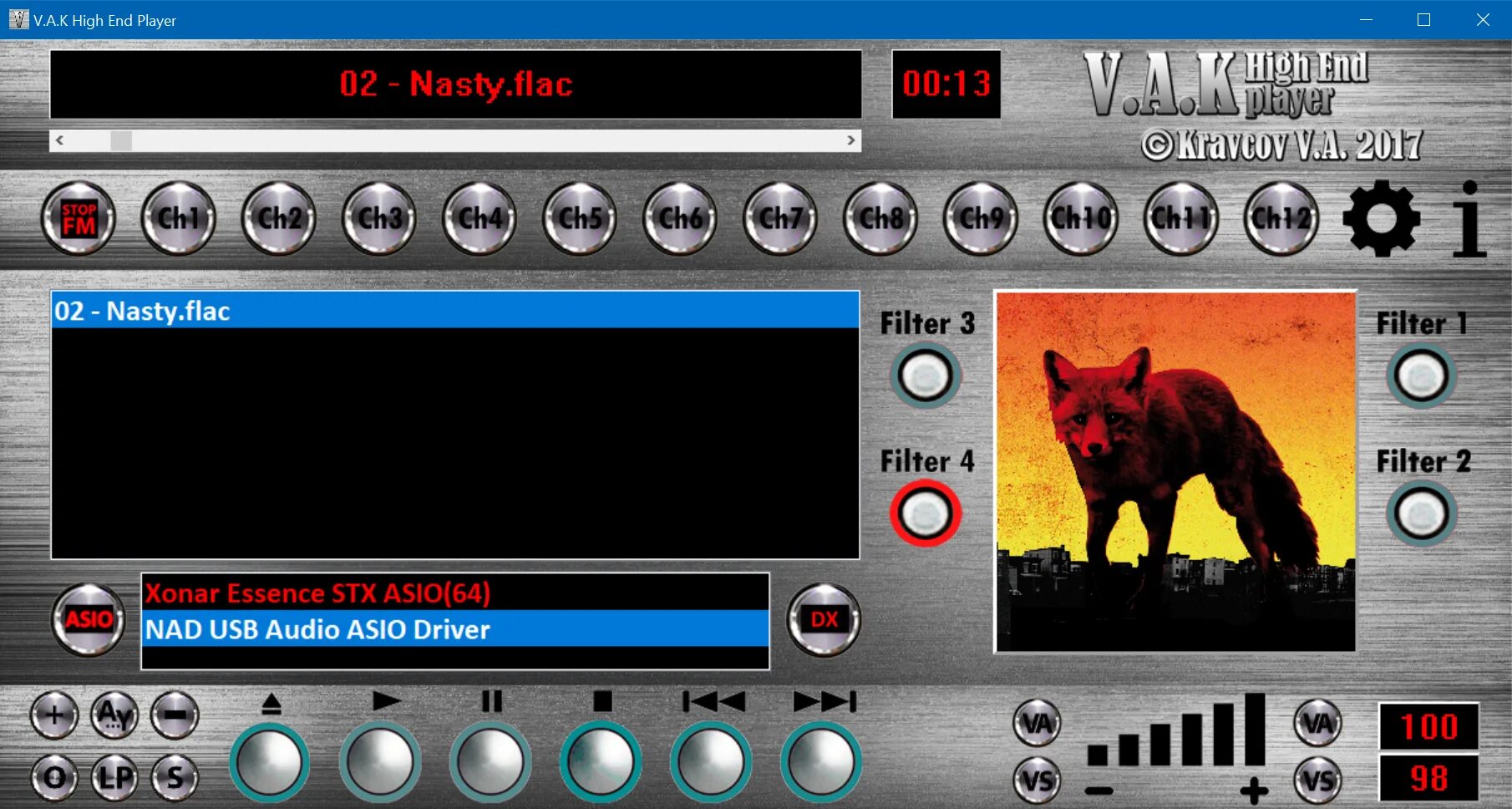1512x809 pixels.
Task: Maximize the player window
Action: (1424, 19)
